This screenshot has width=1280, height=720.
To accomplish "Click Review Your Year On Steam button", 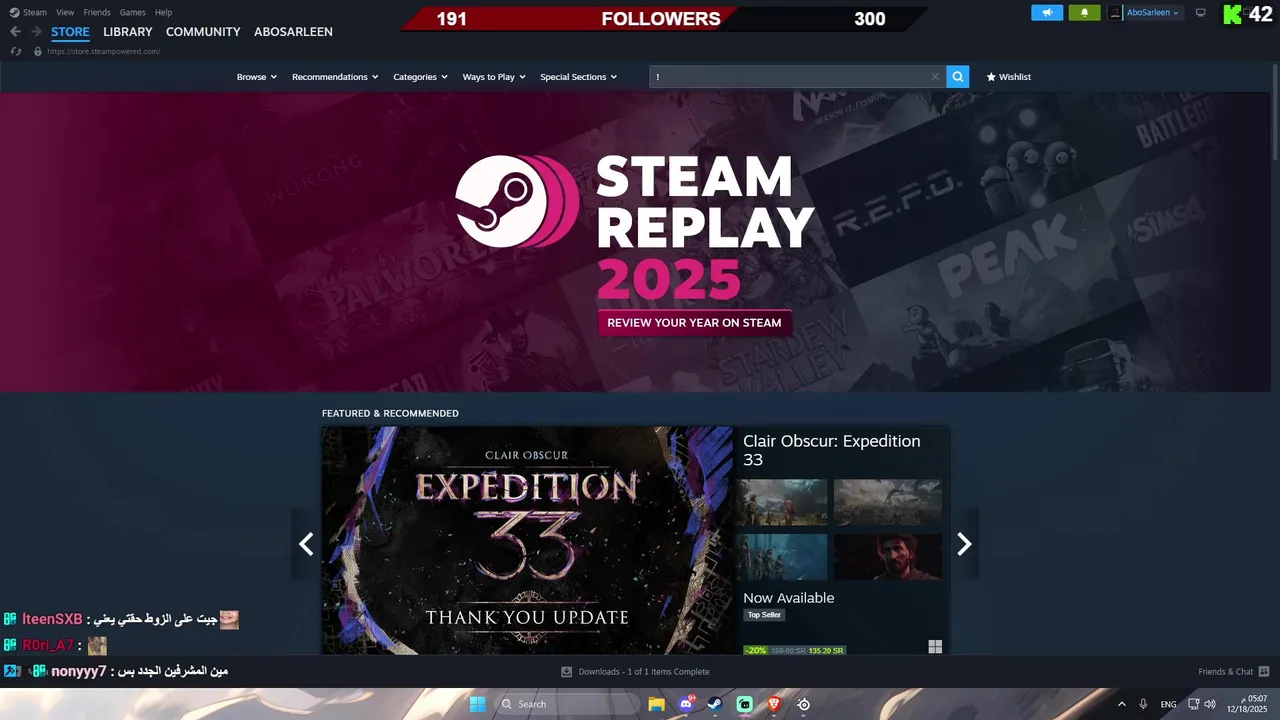I will coord(694,323).
